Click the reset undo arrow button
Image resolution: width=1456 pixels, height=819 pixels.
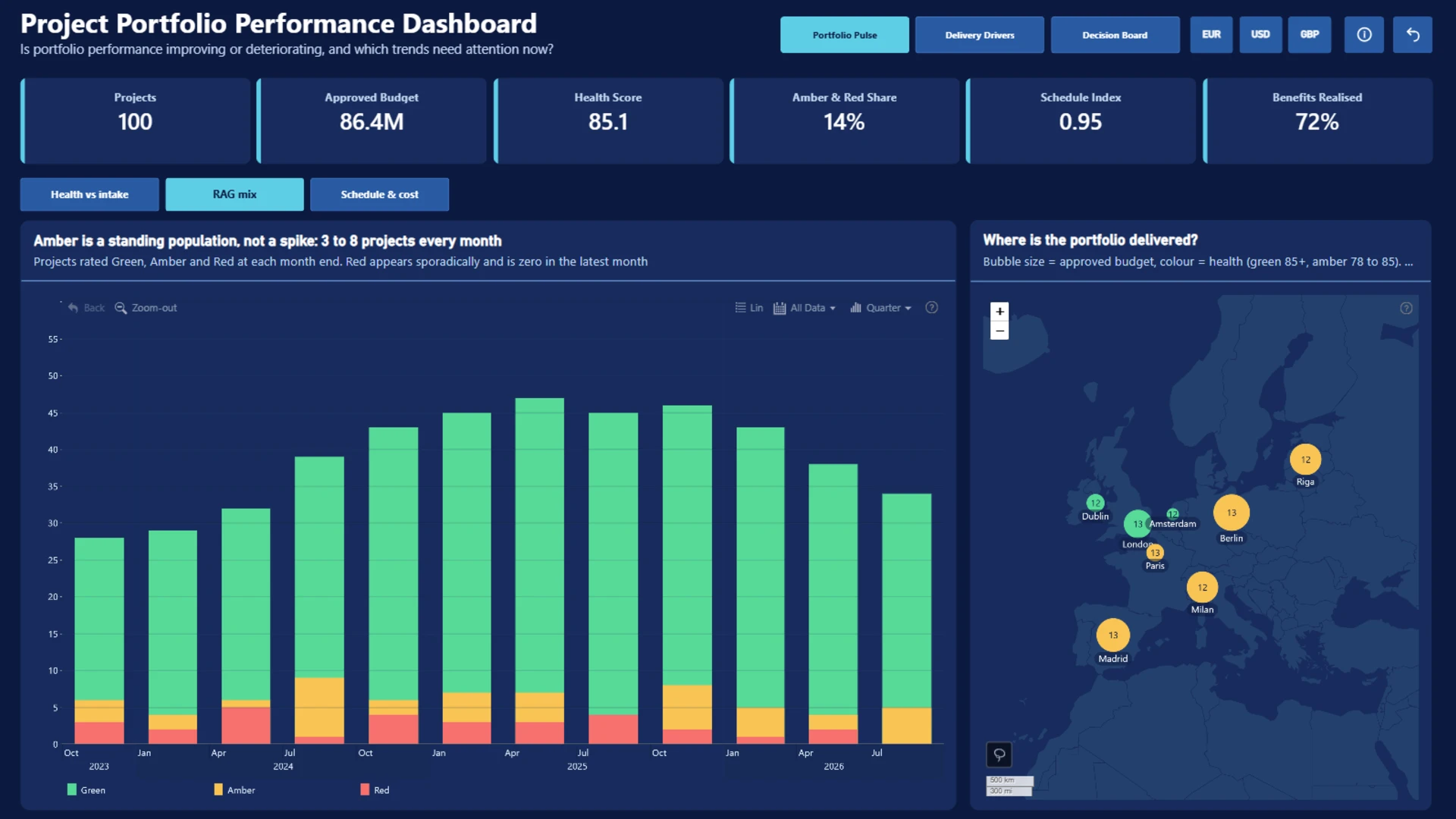coord(1412,35)
